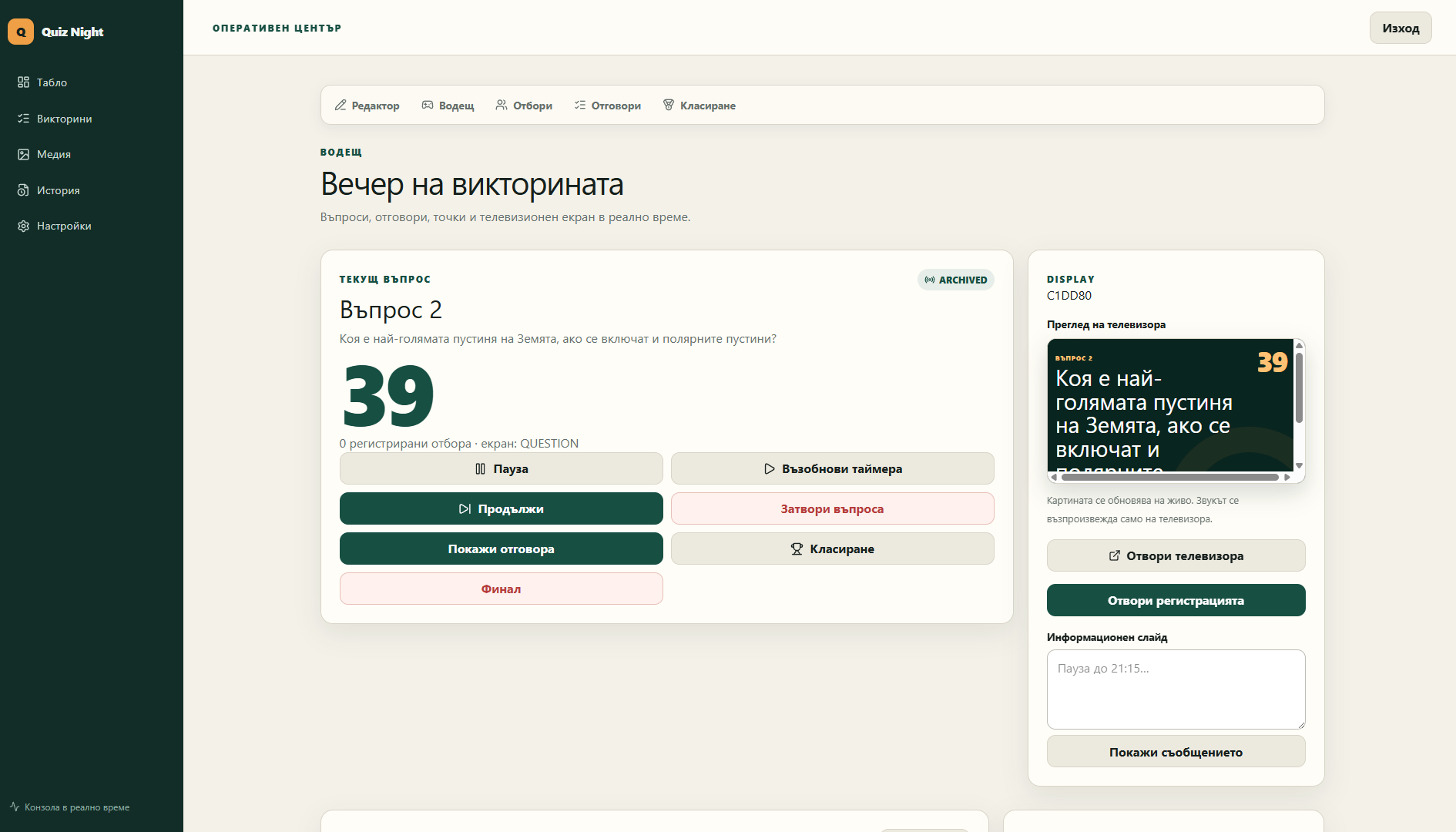Click the broadcast icon in ARCHIVED badge
1456x832 pixels.
(930, 280)
